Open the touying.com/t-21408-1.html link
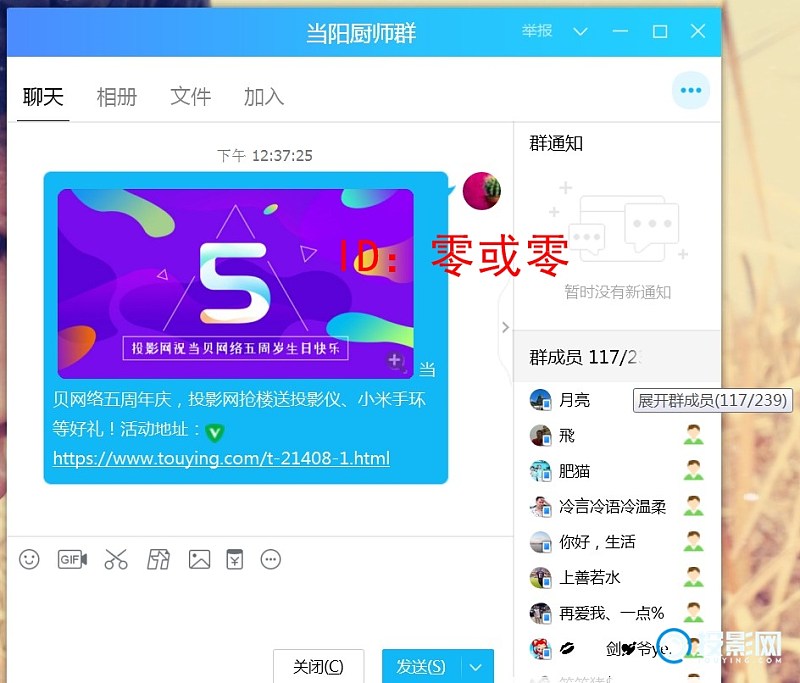Image resolution: width=800 pixels, height=683 pixels. pyautogui.click(x=221, y=458)
